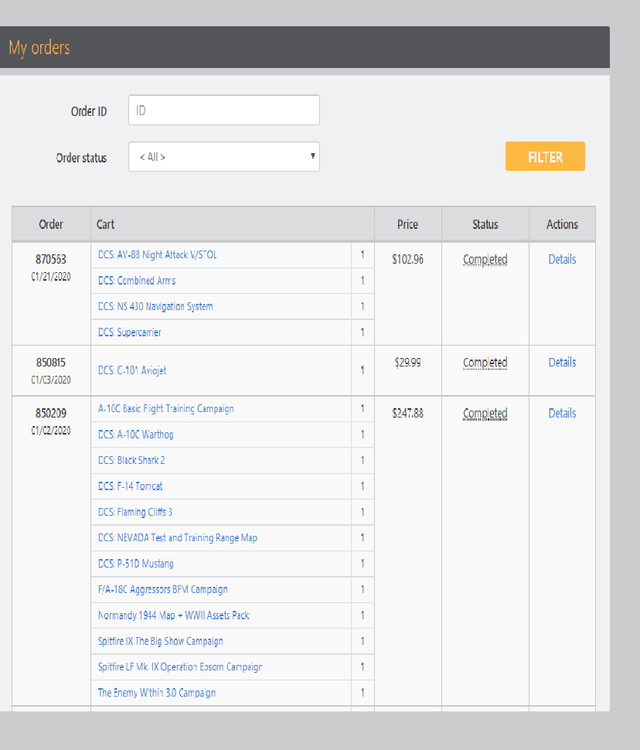640x750 pixels.
Task: Open Details for order 850815
Action: [562, 362]
